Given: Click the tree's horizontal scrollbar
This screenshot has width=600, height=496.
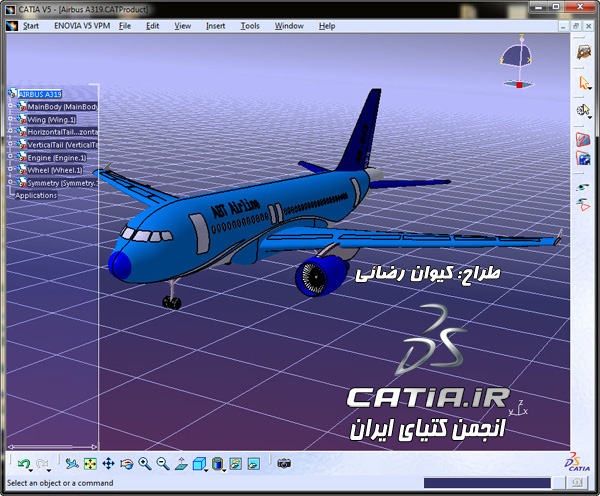Looking at the screenshot, I should click(x=52, y=447).
